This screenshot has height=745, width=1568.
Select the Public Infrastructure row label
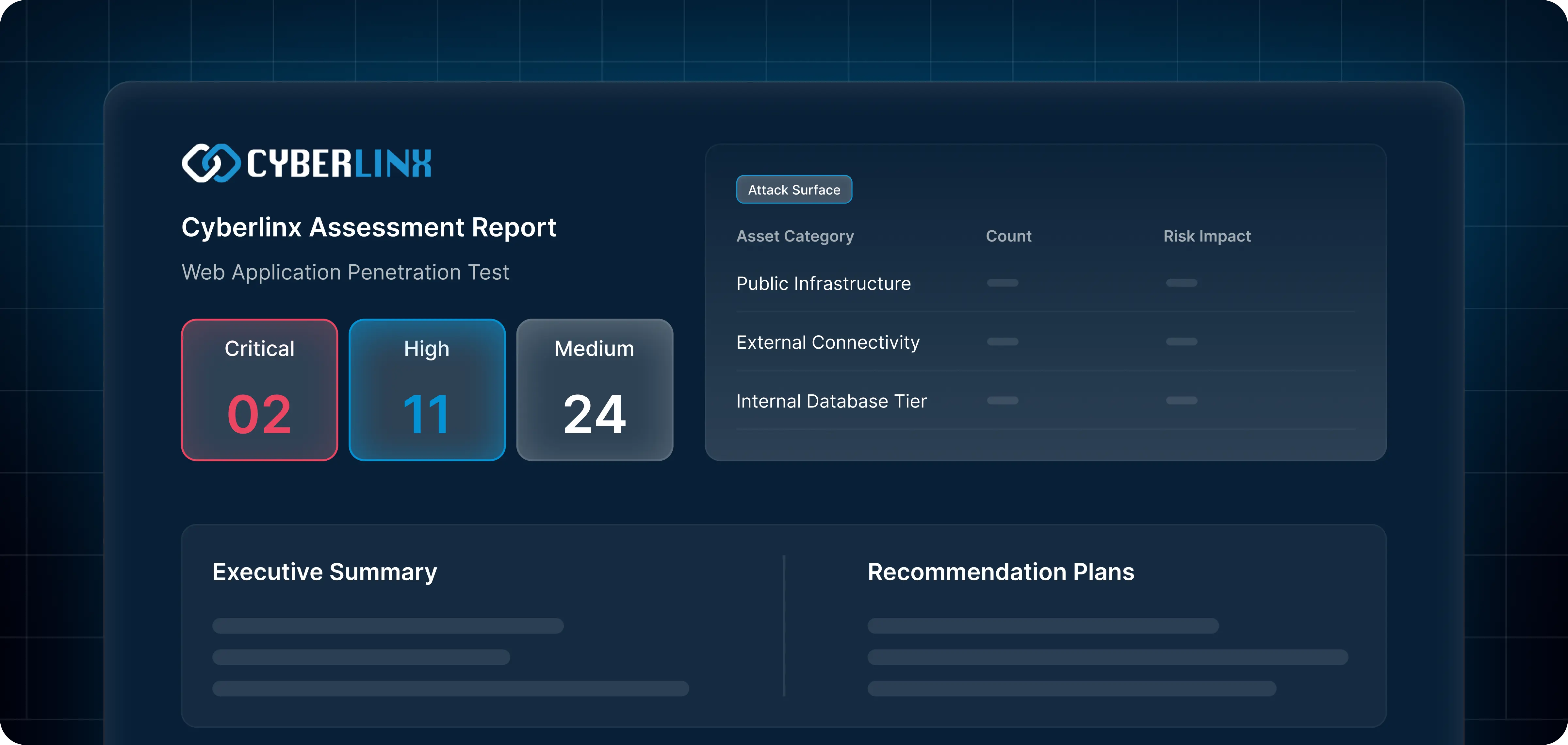click(824, 284)
